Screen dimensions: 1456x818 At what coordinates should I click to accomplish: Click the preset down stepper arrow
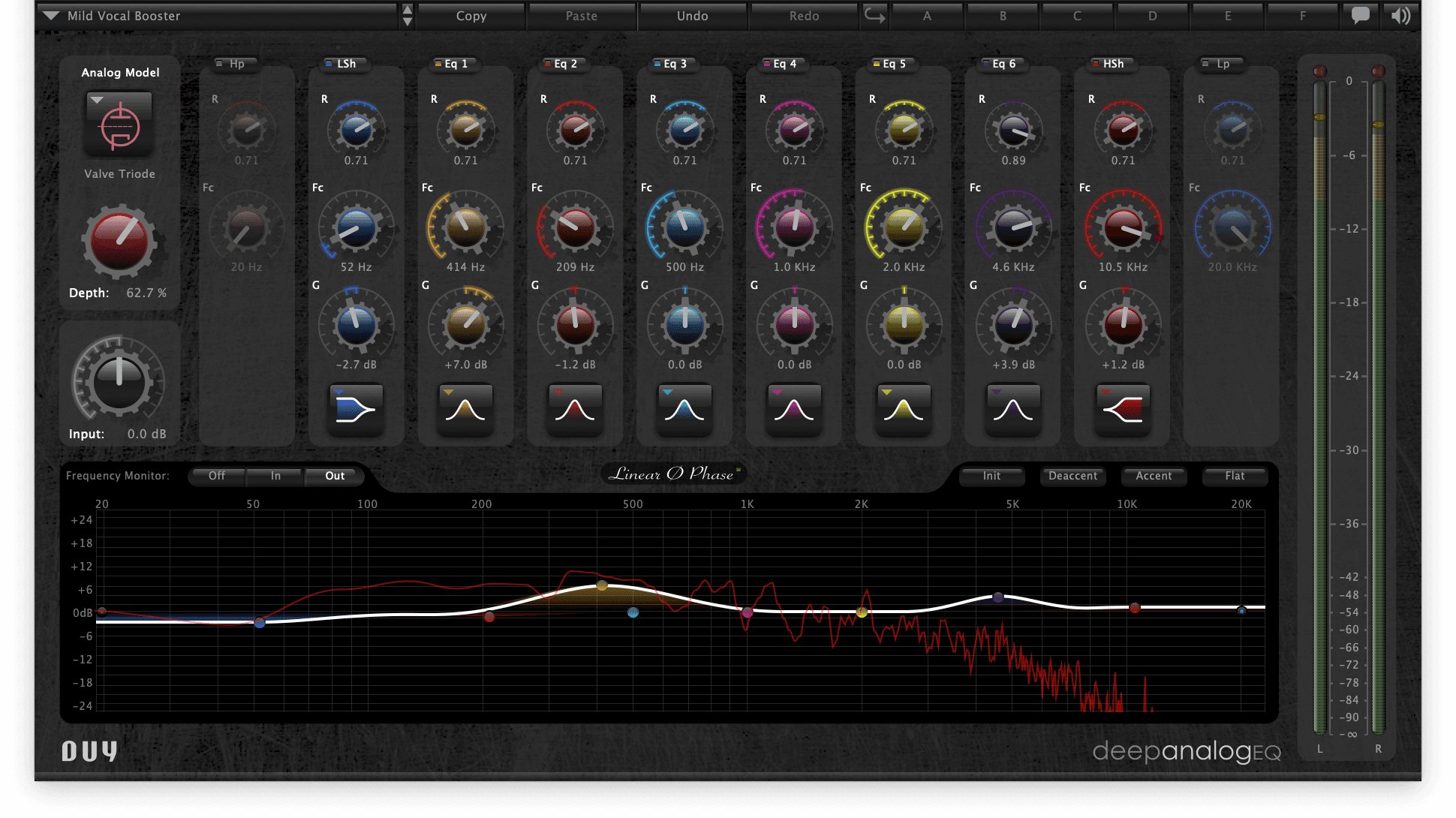point(407,21)
